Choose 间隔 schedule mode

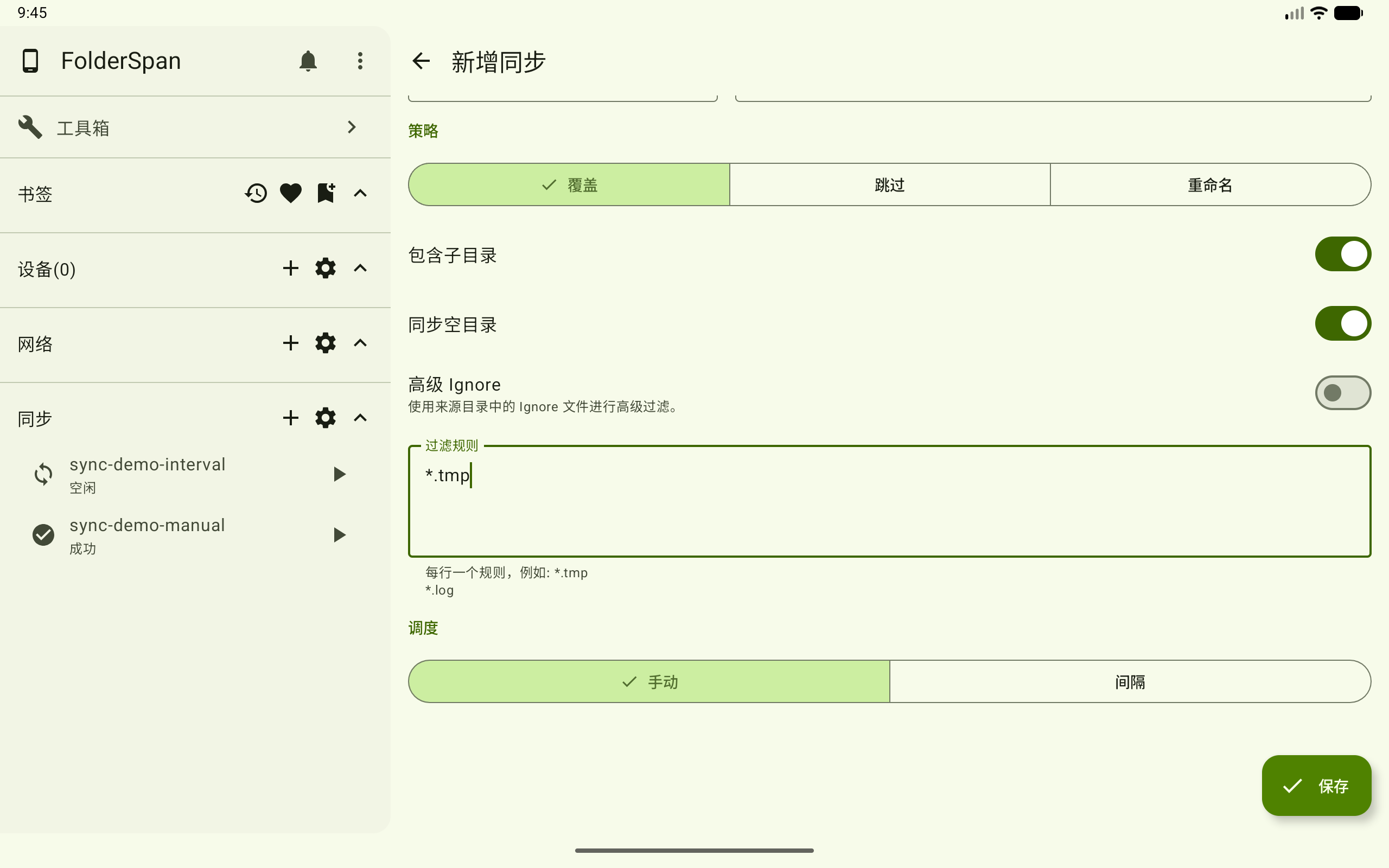1130,682
